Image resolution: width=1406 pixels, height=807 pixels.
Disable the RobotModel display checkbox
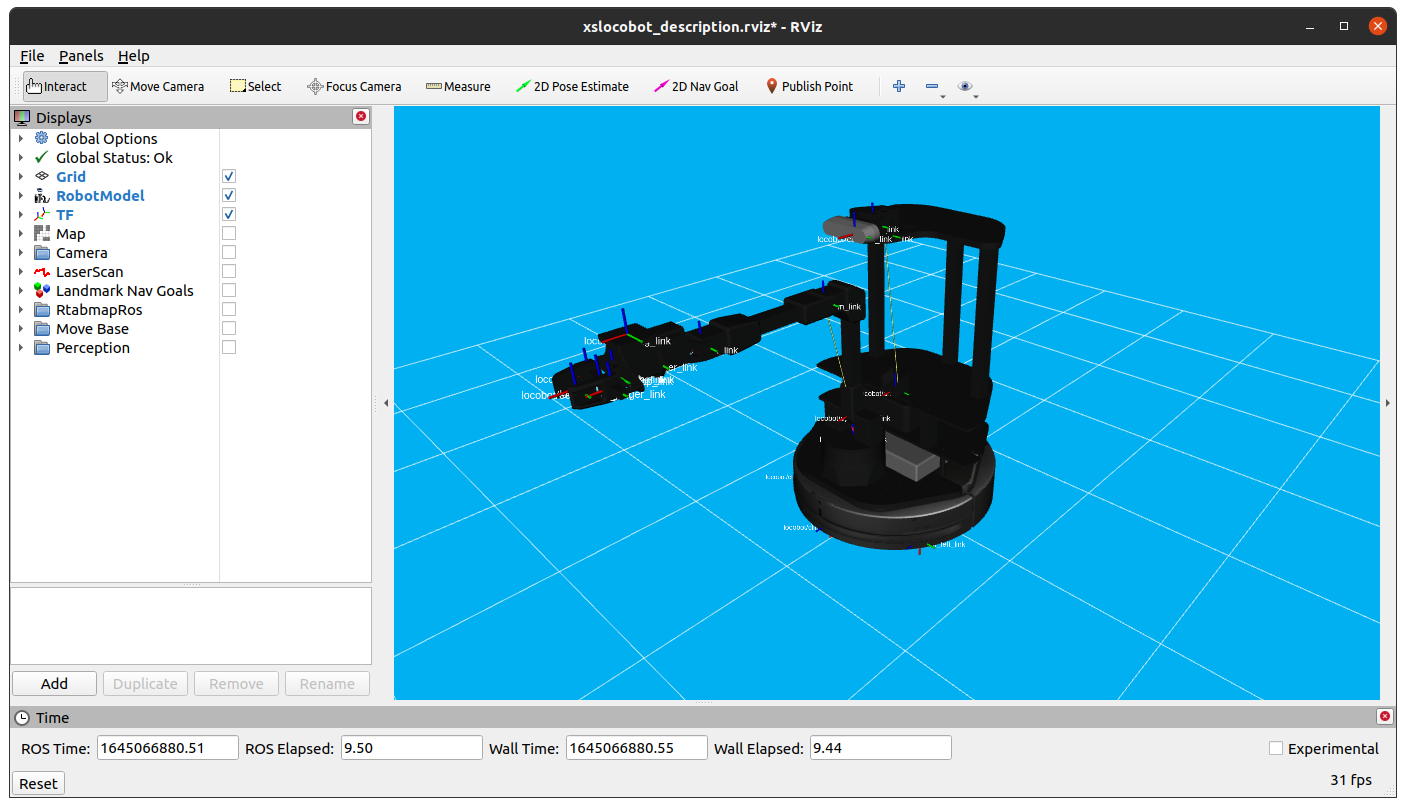tap(229, 196)
